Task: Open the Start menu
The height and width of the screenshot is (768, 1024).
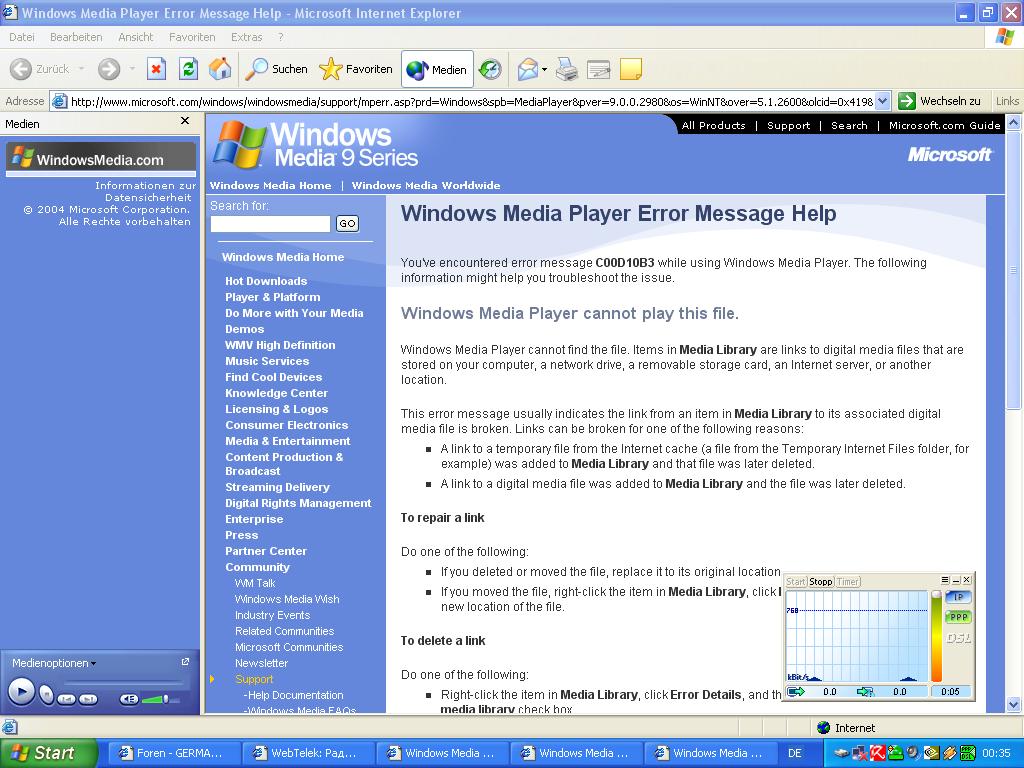Action: (x=48, y=753)
